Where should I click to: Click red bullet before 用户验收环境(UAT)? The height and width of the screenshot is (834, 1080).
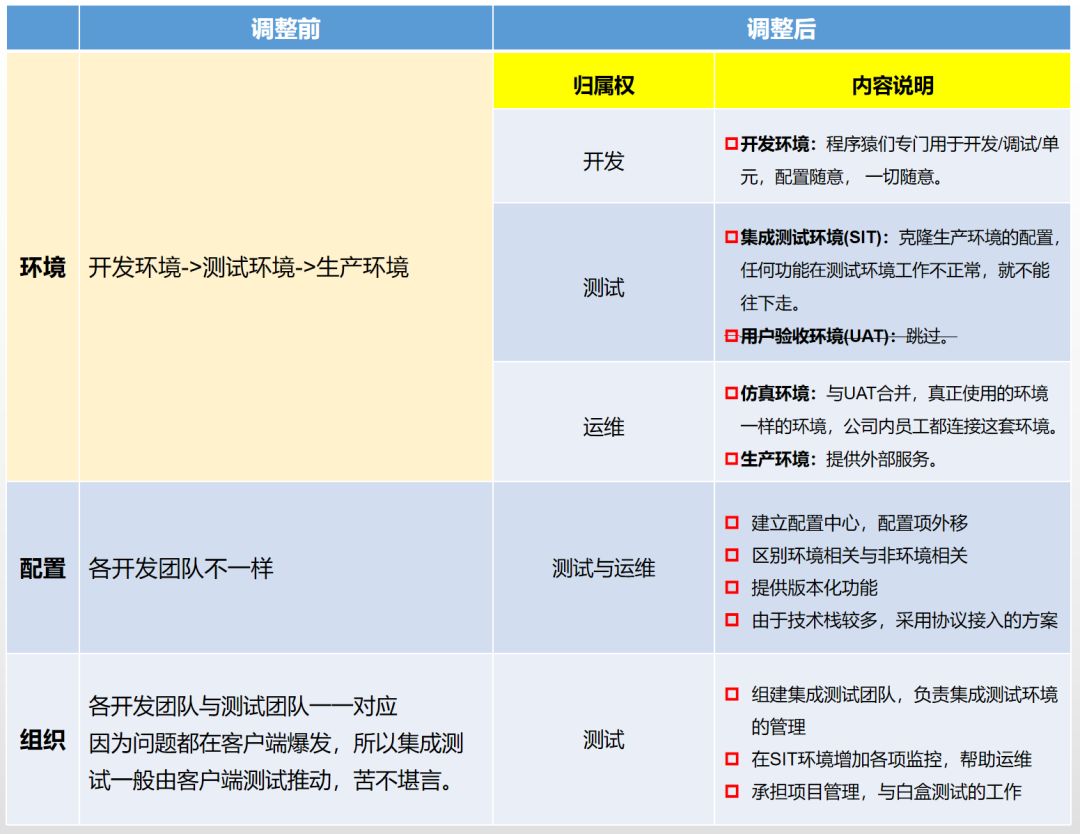(x=731, y=336)
